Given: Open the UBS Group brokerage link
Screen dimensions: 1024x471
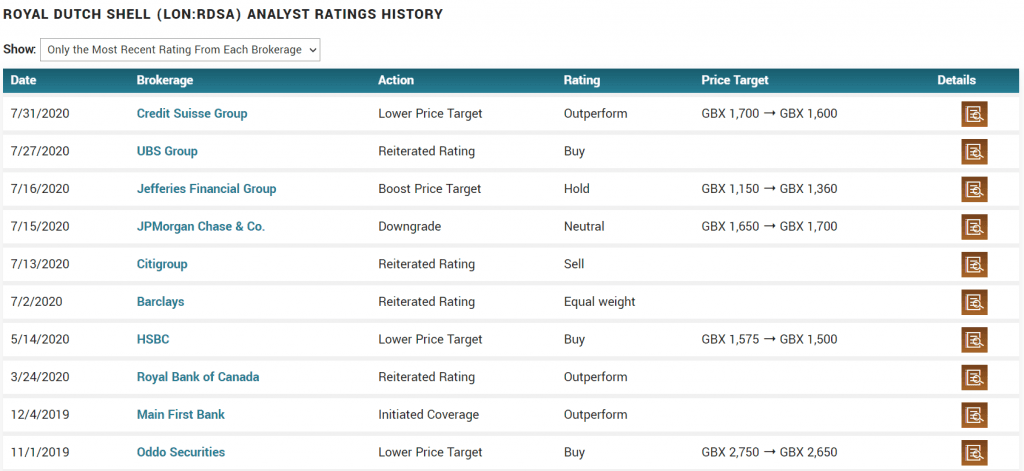Looking at the screenshot, I should pyautogui.click(x=167, y=152).
